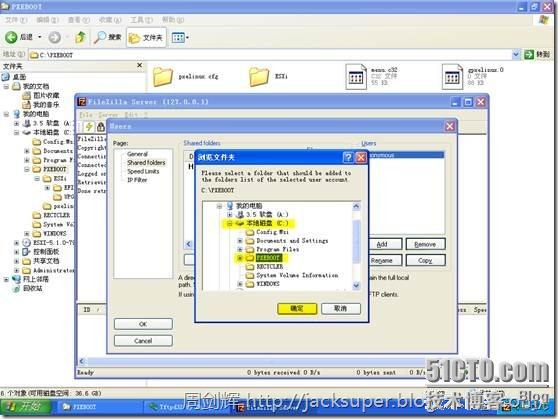Select the pxelinux.cfg folder icon
The width and height of the screenshot is (558, 419).
click(163, 77)
